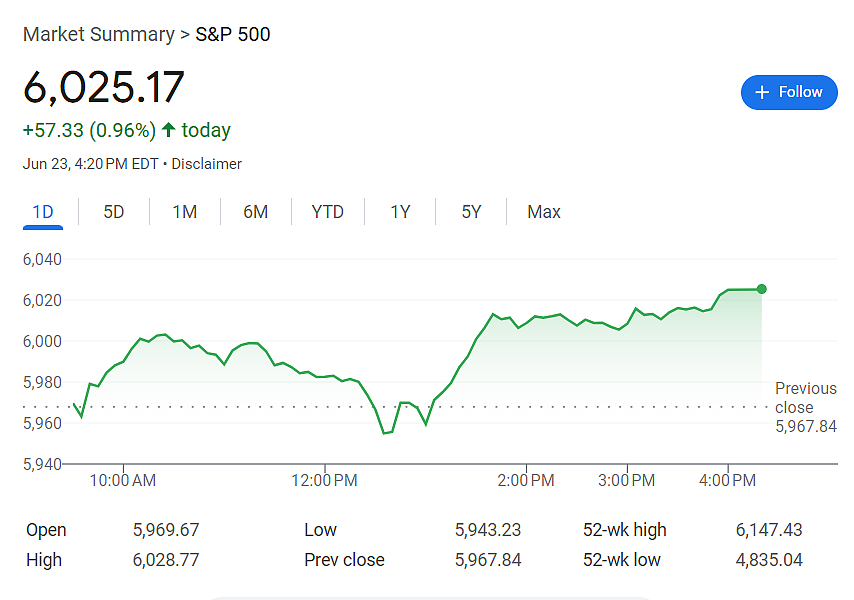Open the Max chart range

tap(544, 212)
